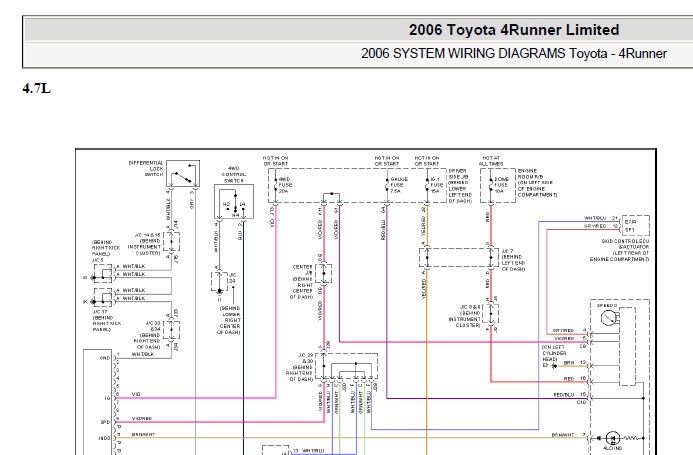This screenshot has width=693, height=455.
Task: Click the "DRIVER SIDE J/B" description text
Action: coord(460,186)
